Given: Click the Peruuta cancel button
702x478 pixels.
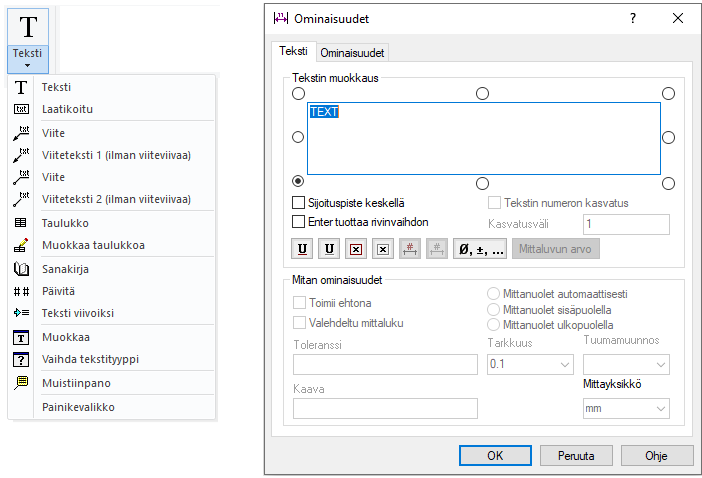Looking at the screenshot, I should point(577,455).
